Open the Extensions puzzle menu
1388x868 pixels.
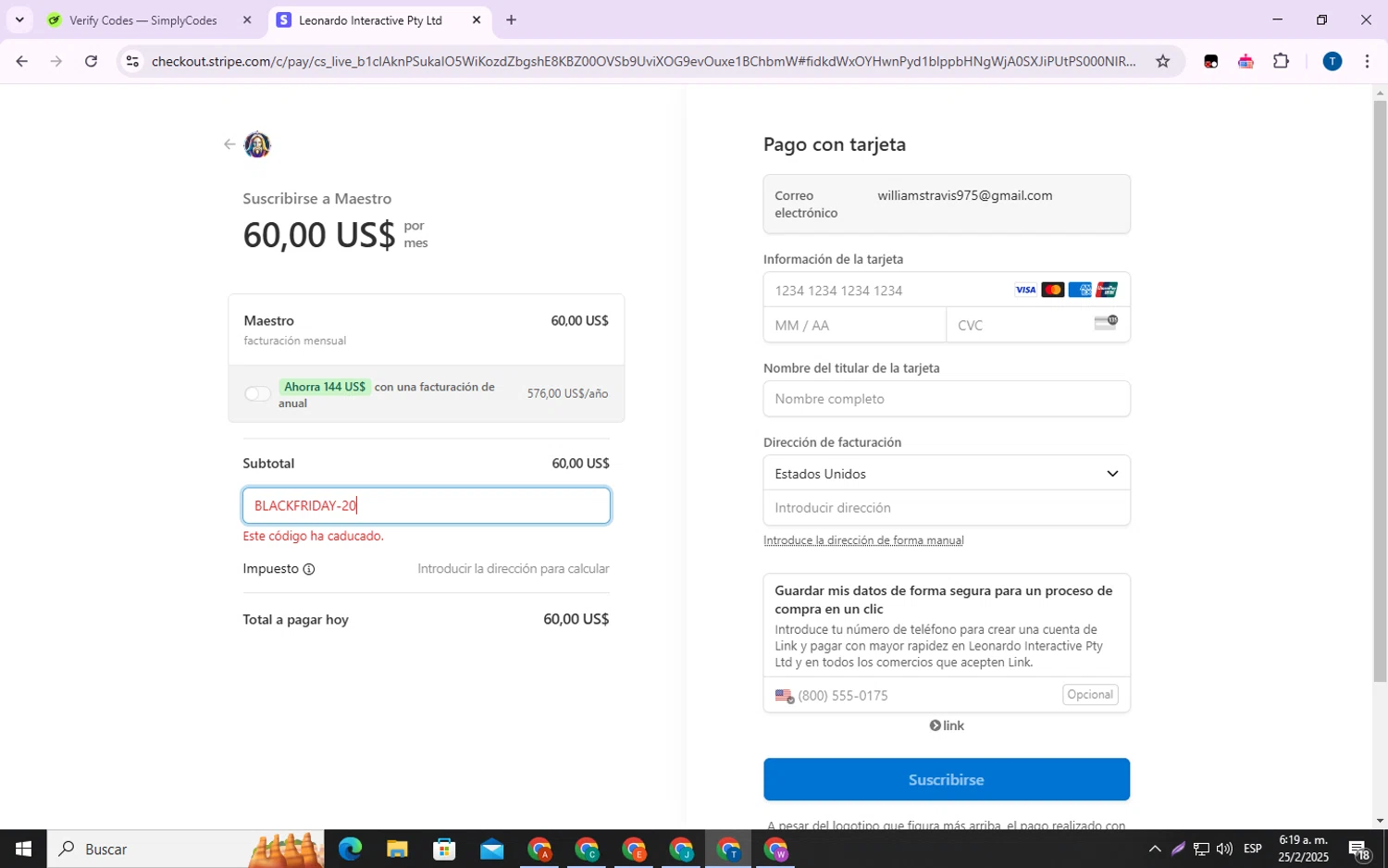click(x=1281, y=61)
